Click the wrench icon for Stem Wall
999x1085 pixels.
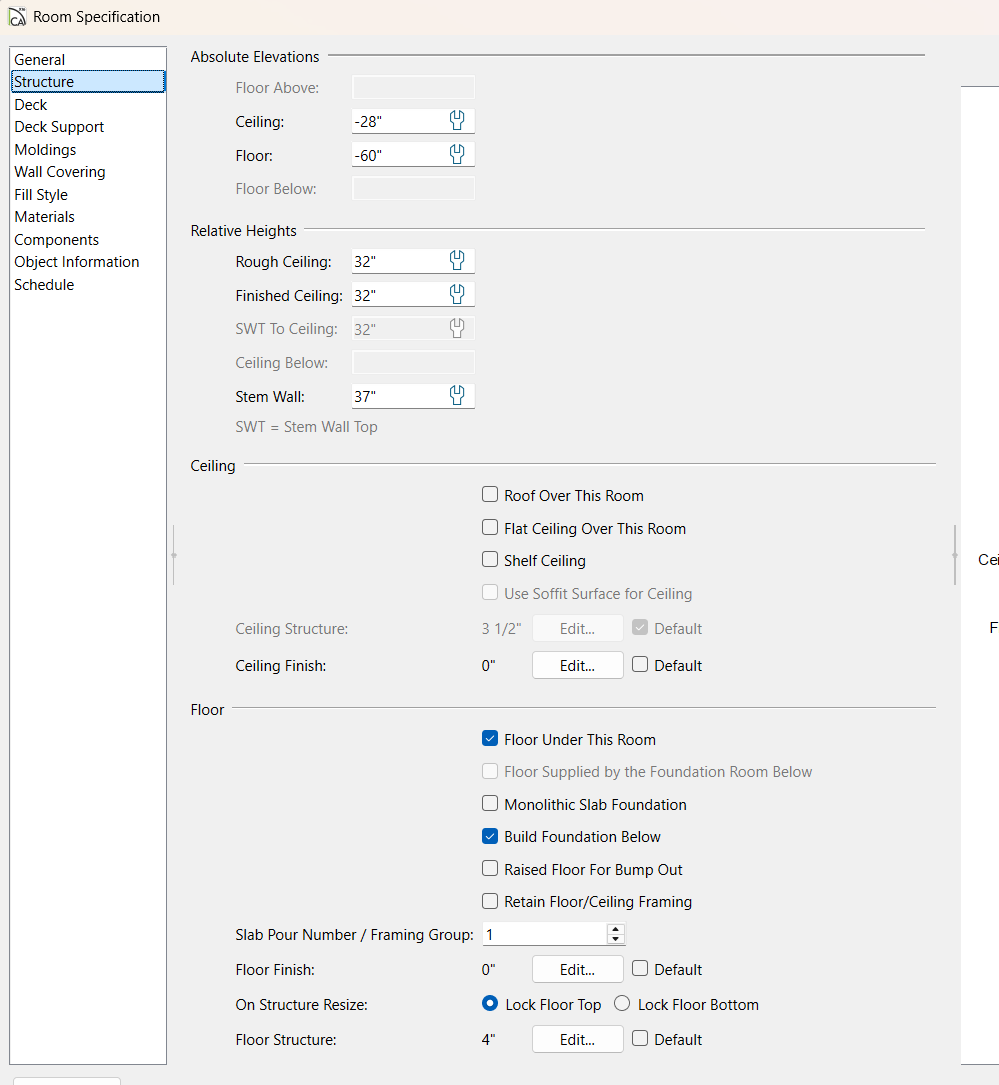coord(457,395)
